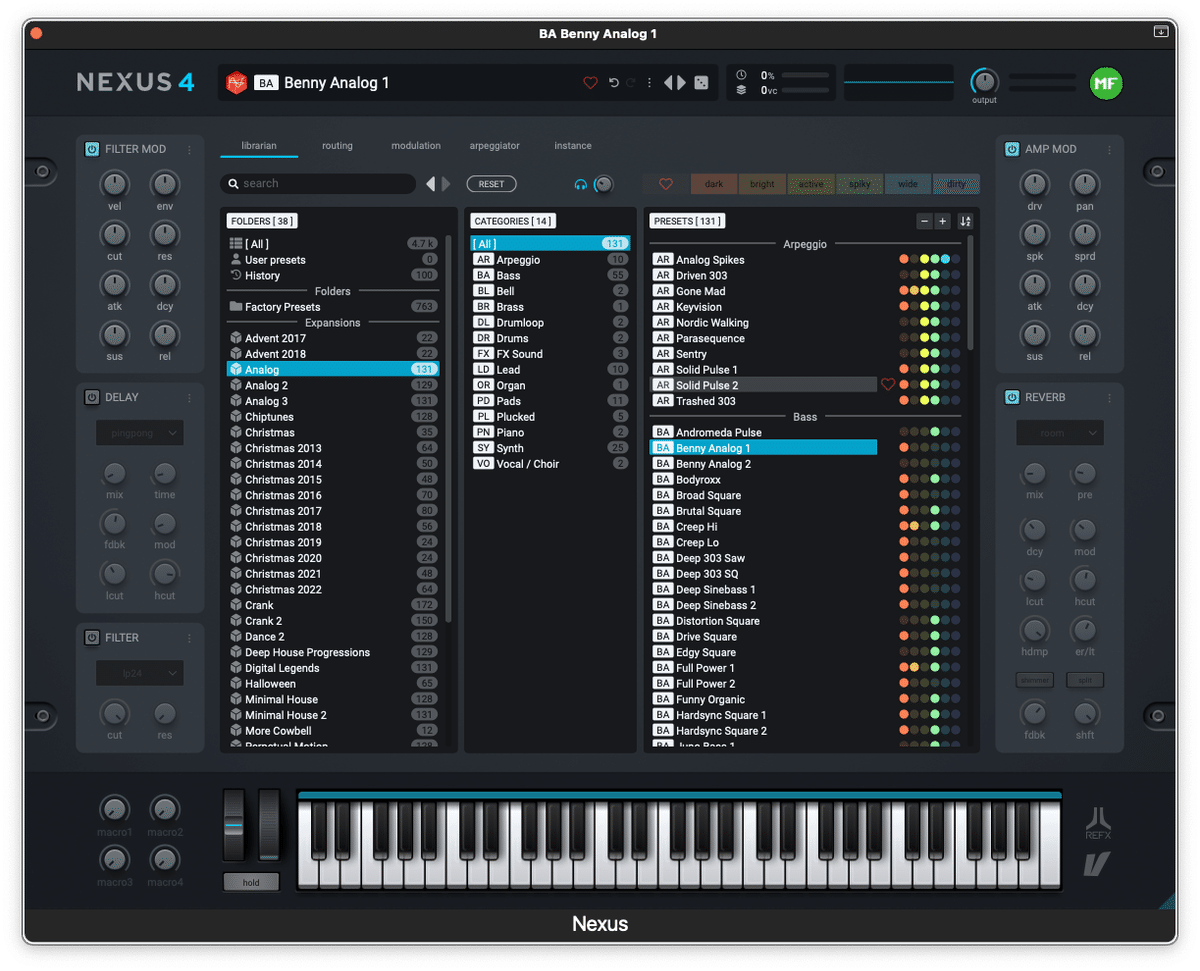Toggle the DELAY power button

[92, 397]
